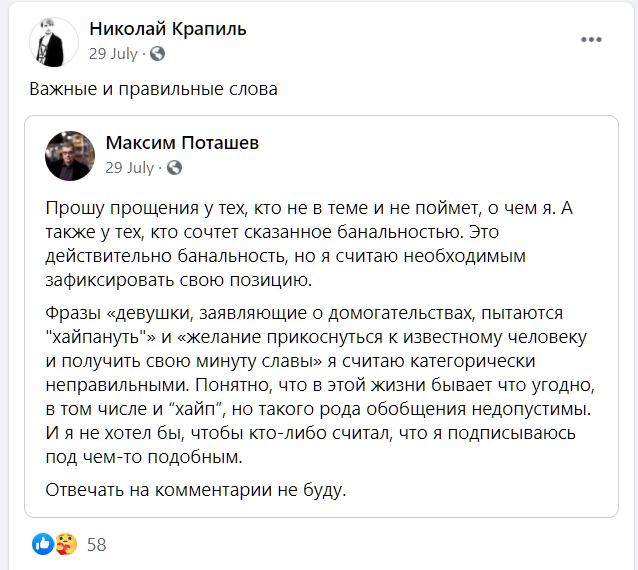This screenshot has width=638, height=570.
Task: Show the 58 reactions list
Action: pos(97,545)
